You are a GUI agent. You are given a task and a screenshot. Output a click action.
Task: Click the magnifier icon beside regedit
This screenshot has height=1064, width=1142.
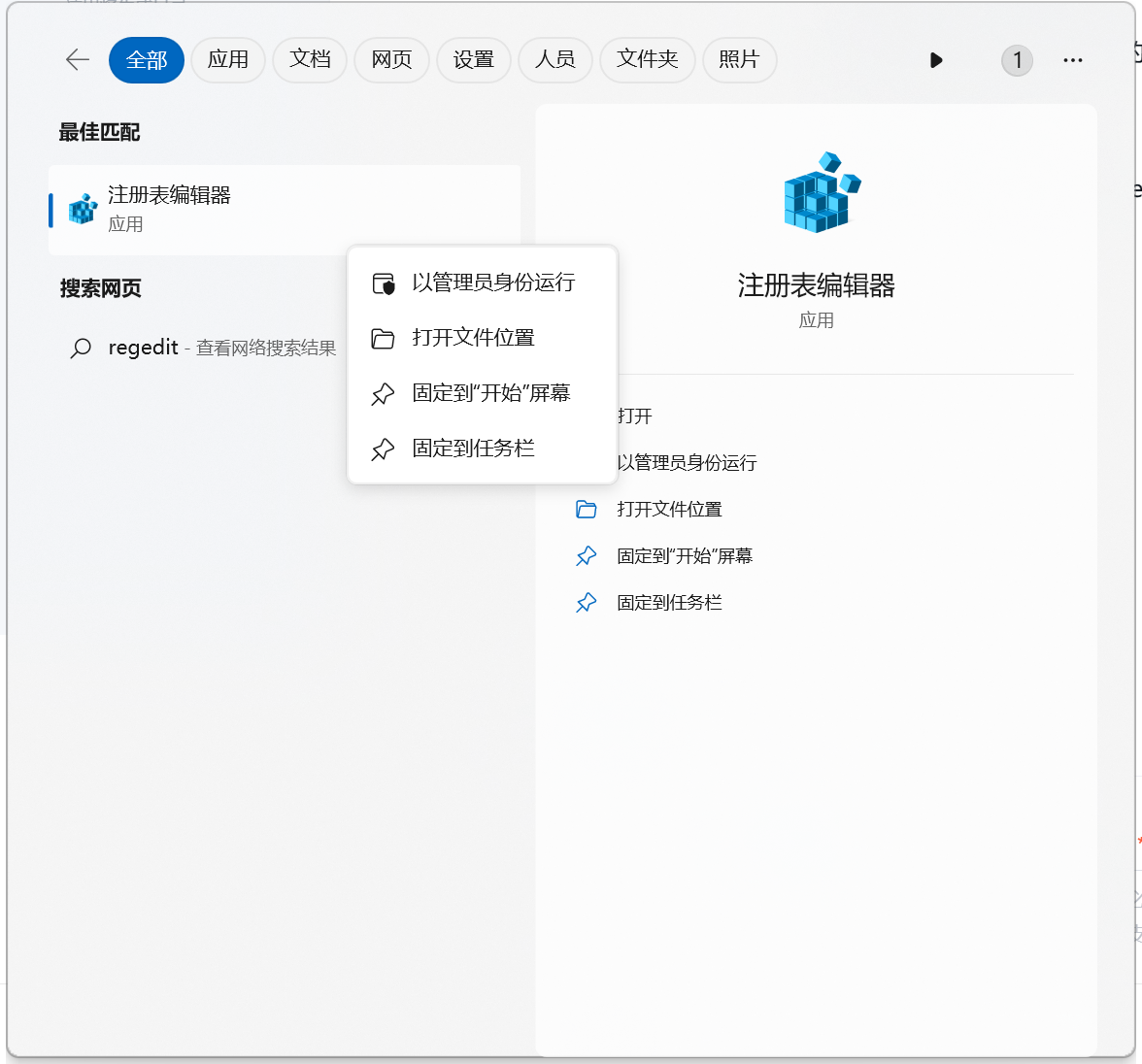click(x=81, y=349)
